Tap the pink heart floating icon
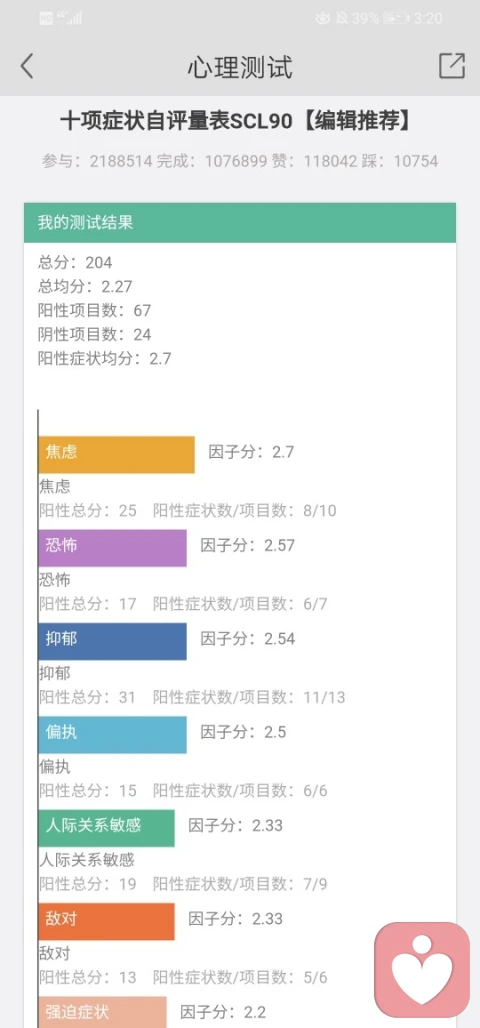This screenshot has width=480, height=1028. [x=422, y=970]
